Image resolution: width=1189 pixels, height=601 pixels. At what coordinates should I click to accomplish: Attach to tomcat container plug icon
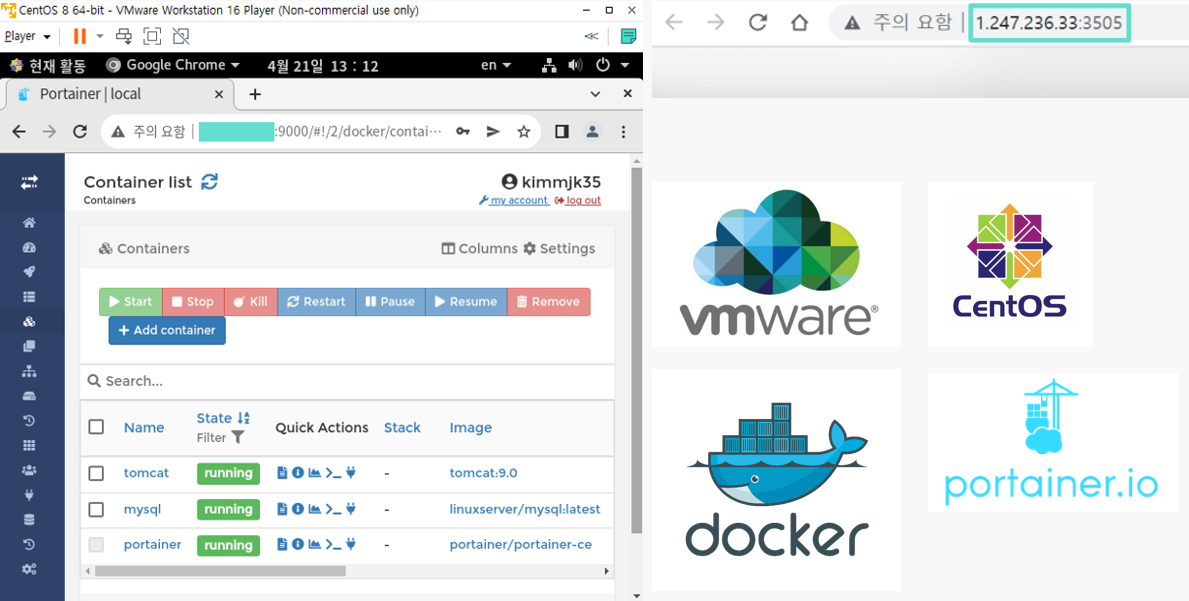(x=350, y=473)
